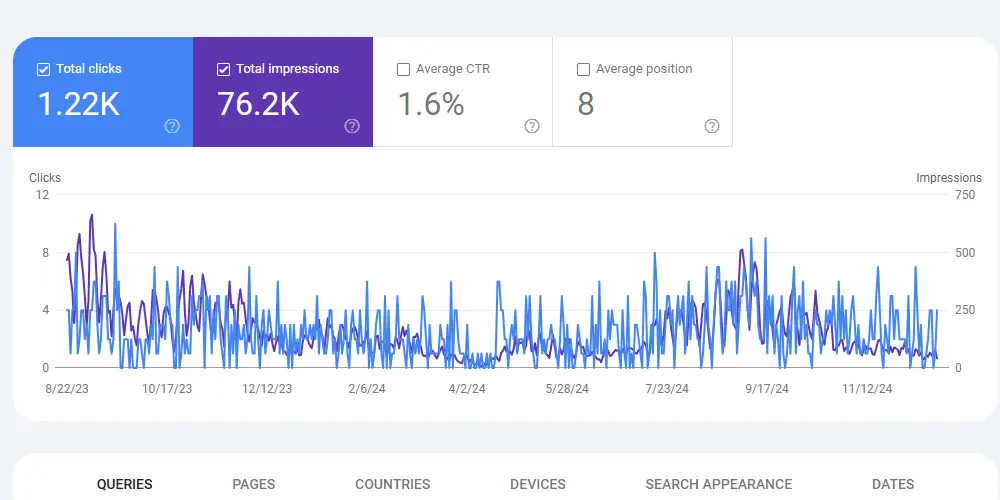Click the 1.6% average CTR value

(x=431, y=104)
